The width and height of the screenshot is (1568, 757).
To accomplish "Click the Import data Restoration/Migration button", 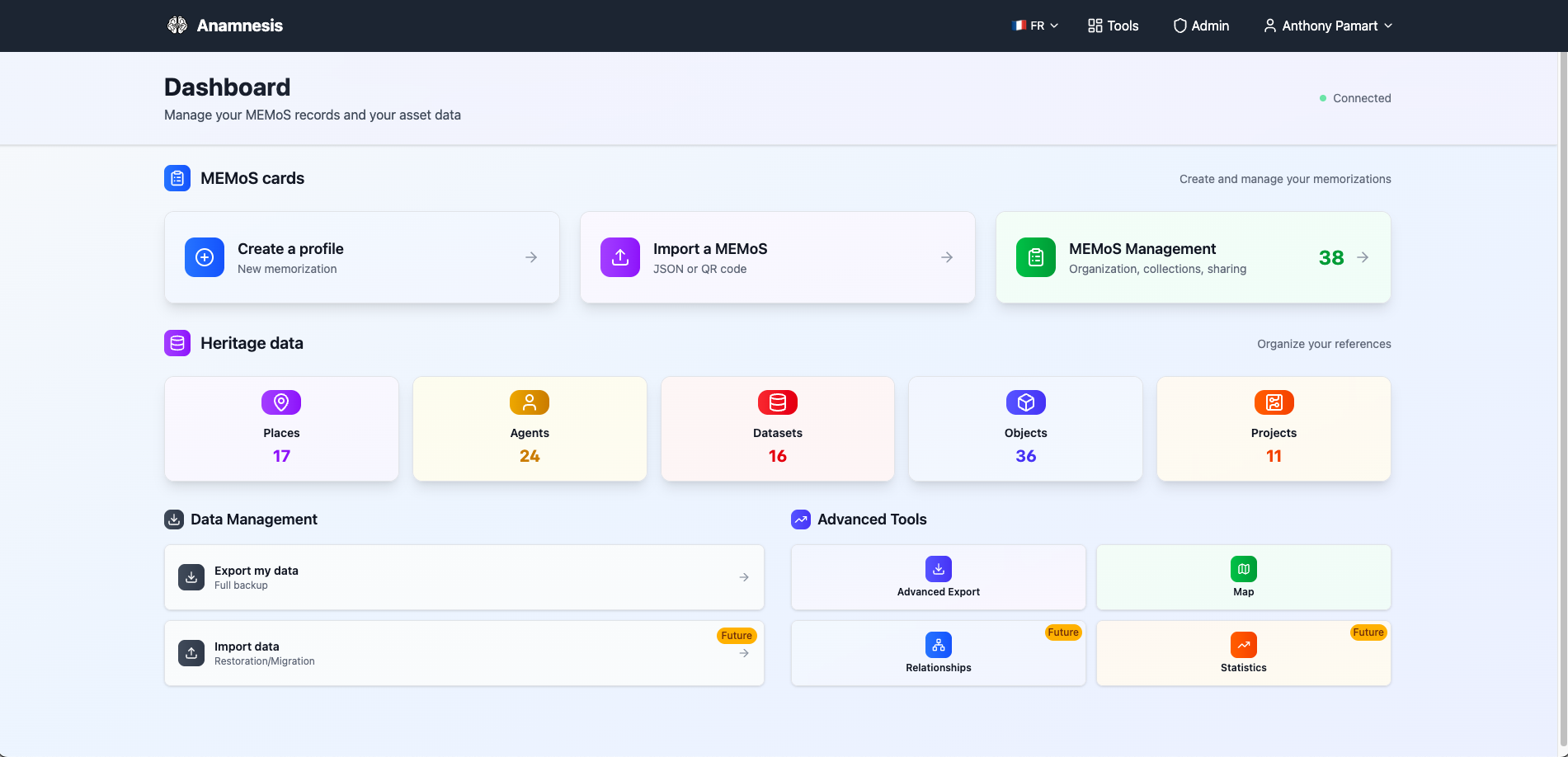I will pos(464,653).
